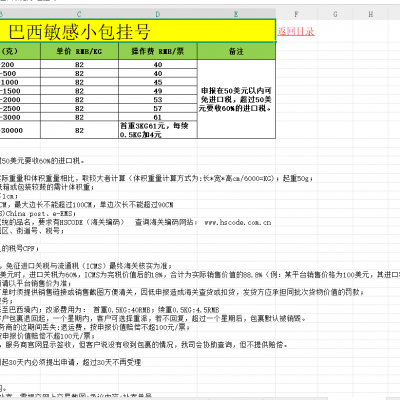Select operation fee cell showing 45
Viewport: 400px width, 400px height.
(158, 82)
